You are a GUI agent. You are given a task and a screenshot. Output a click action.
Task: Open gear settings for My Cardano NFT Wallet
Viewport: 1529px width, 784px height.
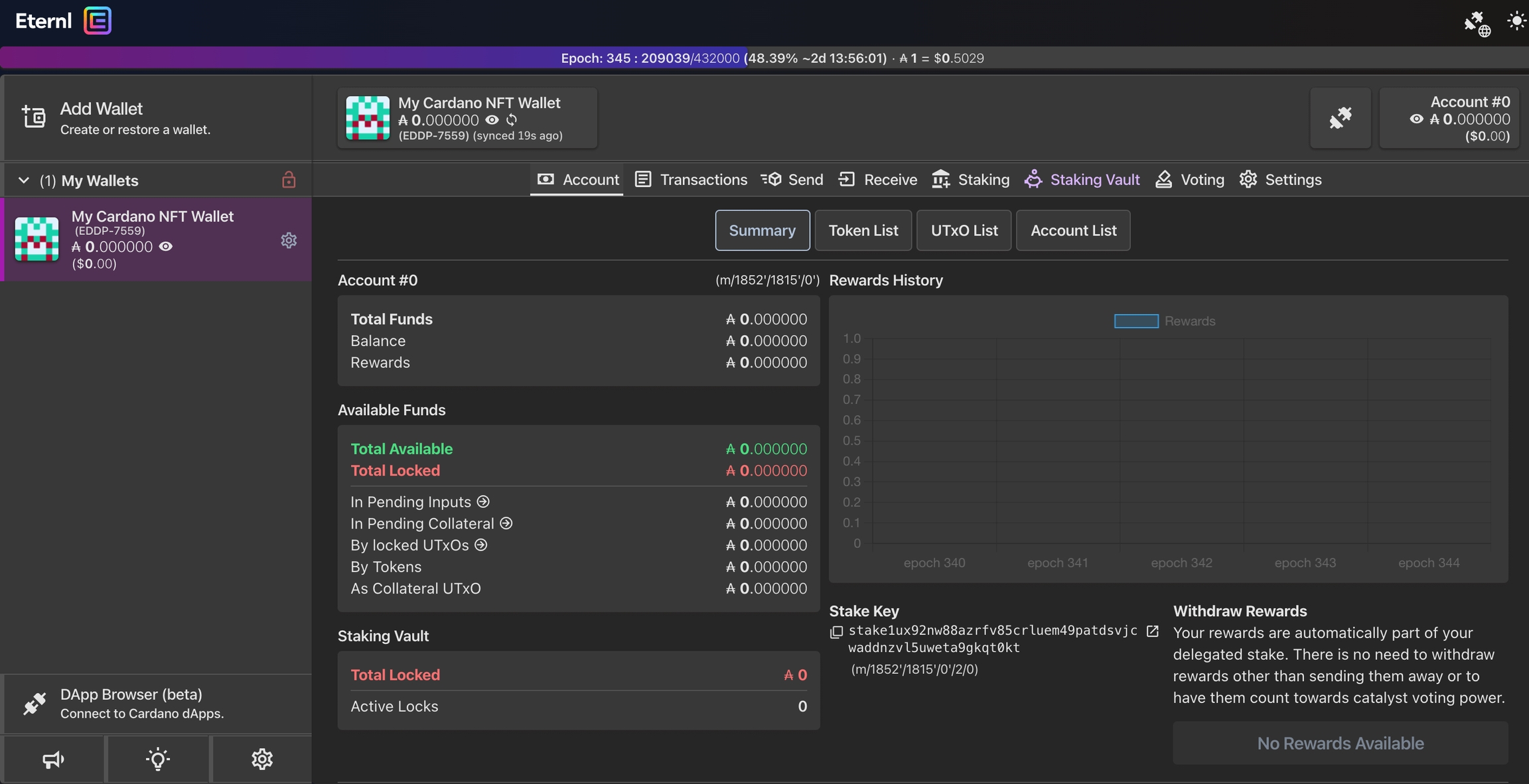(x=289, y=240)
